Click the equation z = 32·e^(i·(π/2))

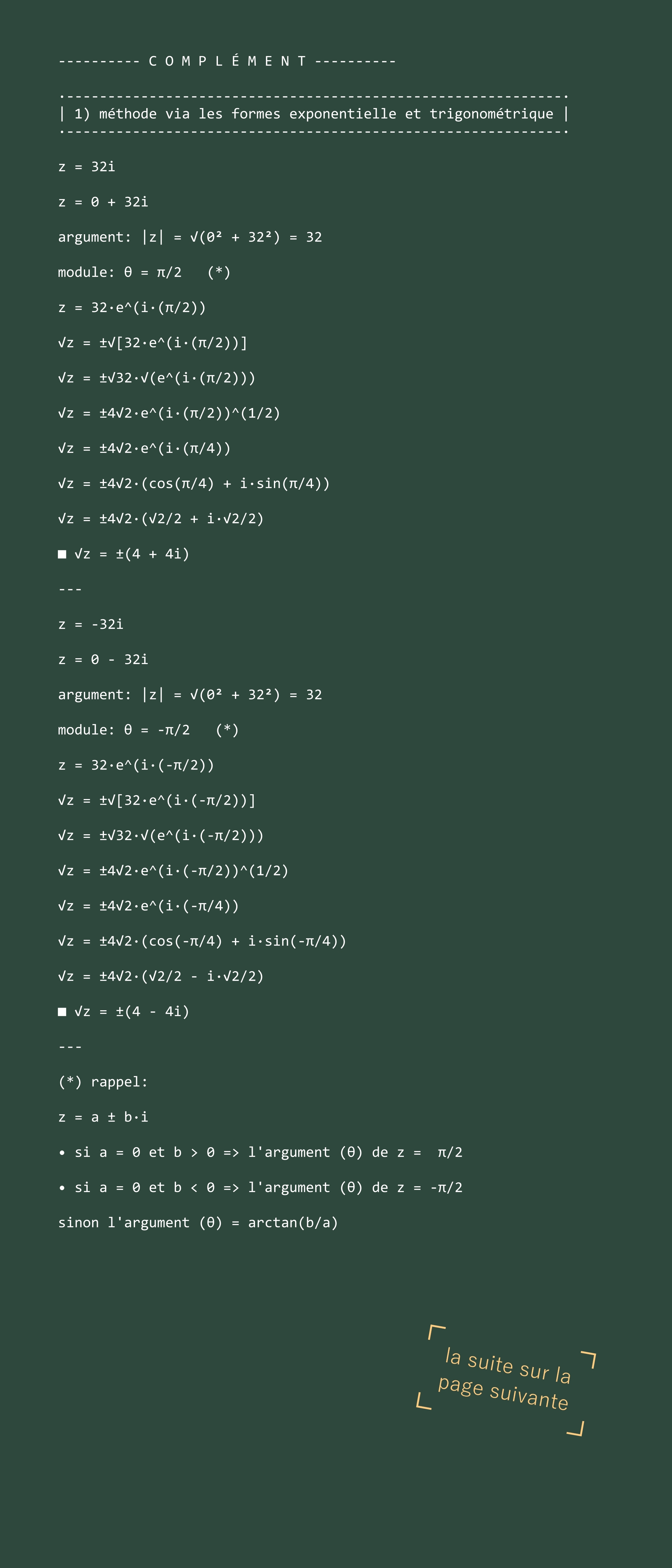click(132, 308)
